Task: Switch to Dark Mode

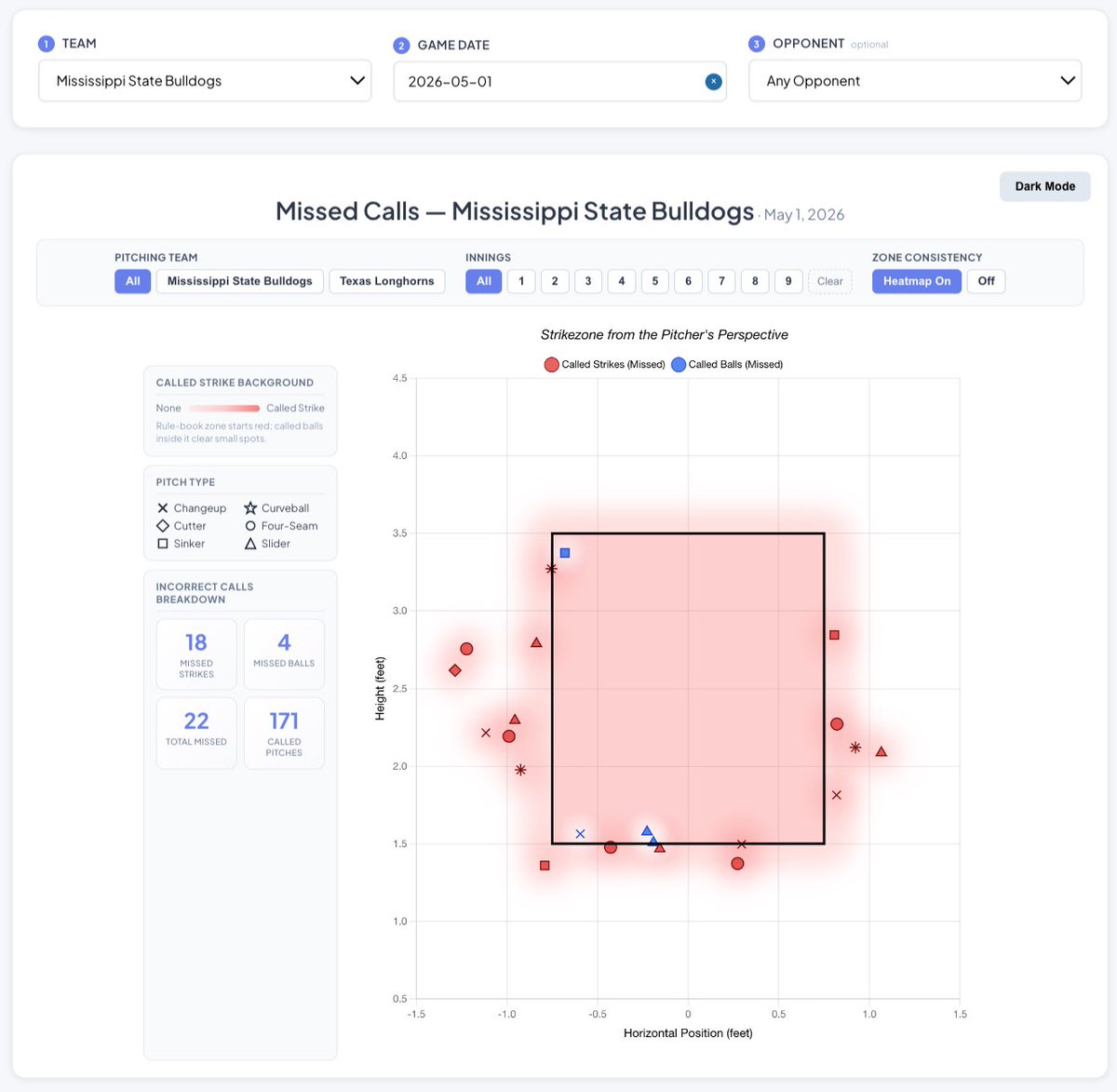Action: point(1044,186)
